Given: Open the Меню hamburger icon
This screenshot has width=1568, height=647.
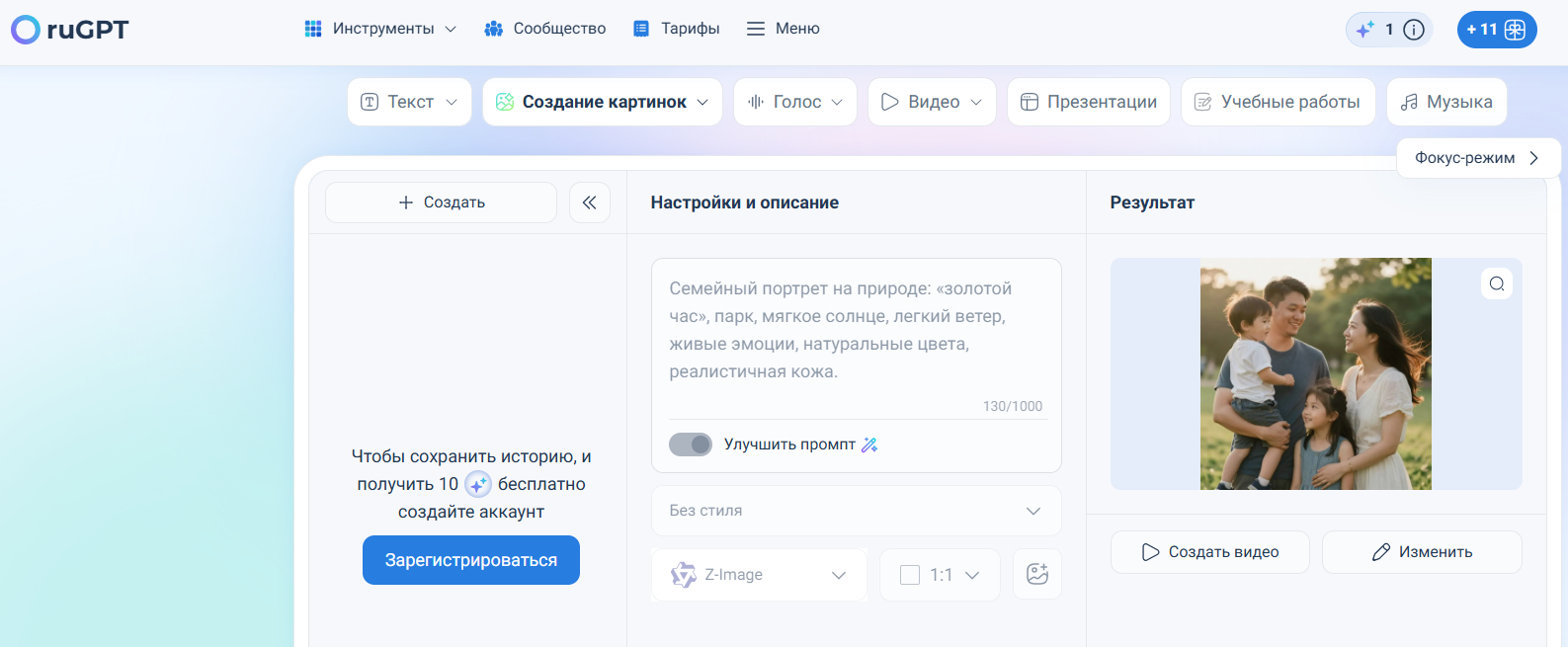Looking at the screenshot, I should [x=756, y=29].
